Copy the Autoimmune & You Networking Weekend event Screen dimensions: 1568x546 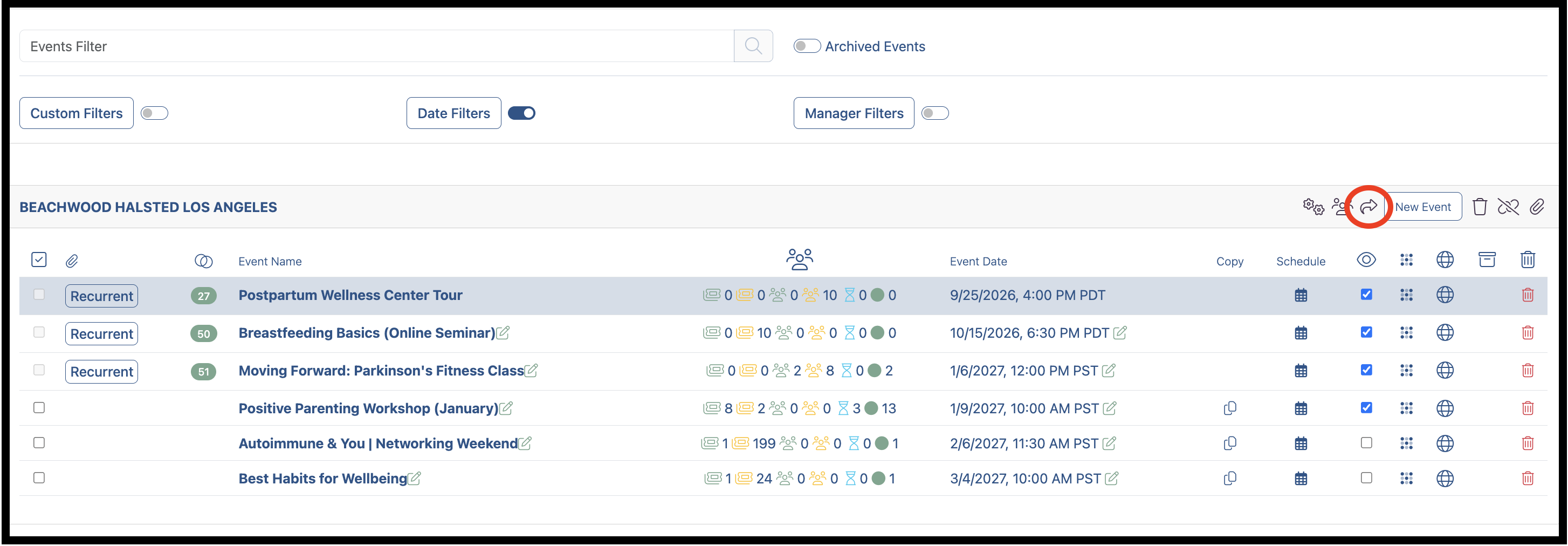pos(1229,443)
